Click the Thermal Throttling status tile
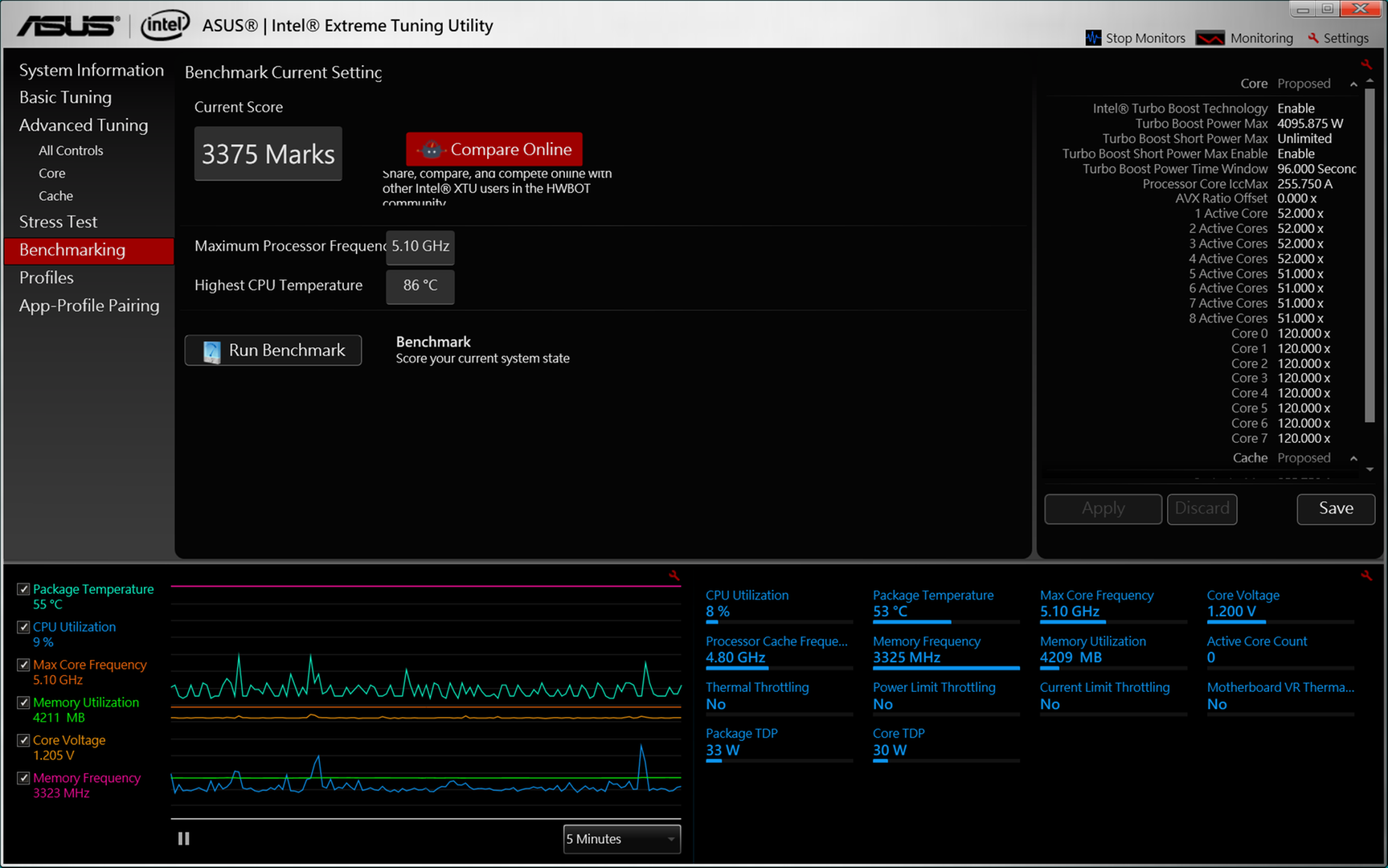 [779, 697]
